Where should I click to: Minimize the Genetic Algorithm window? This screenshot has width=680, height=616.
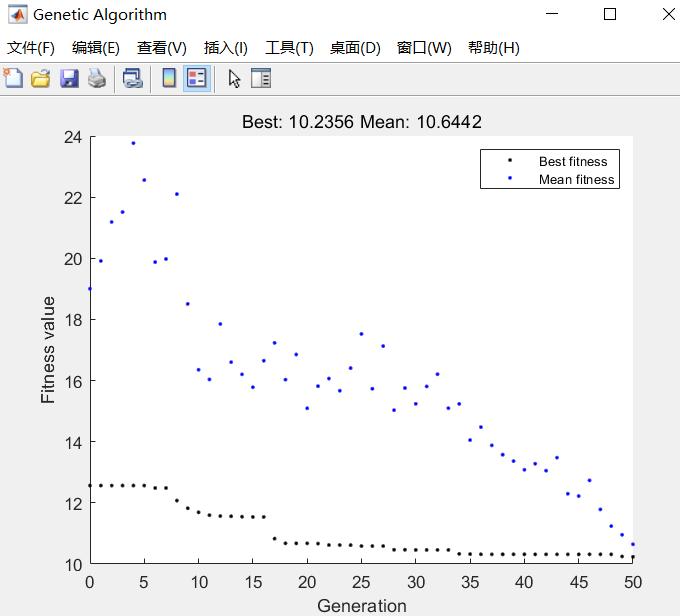pos(552,14)
